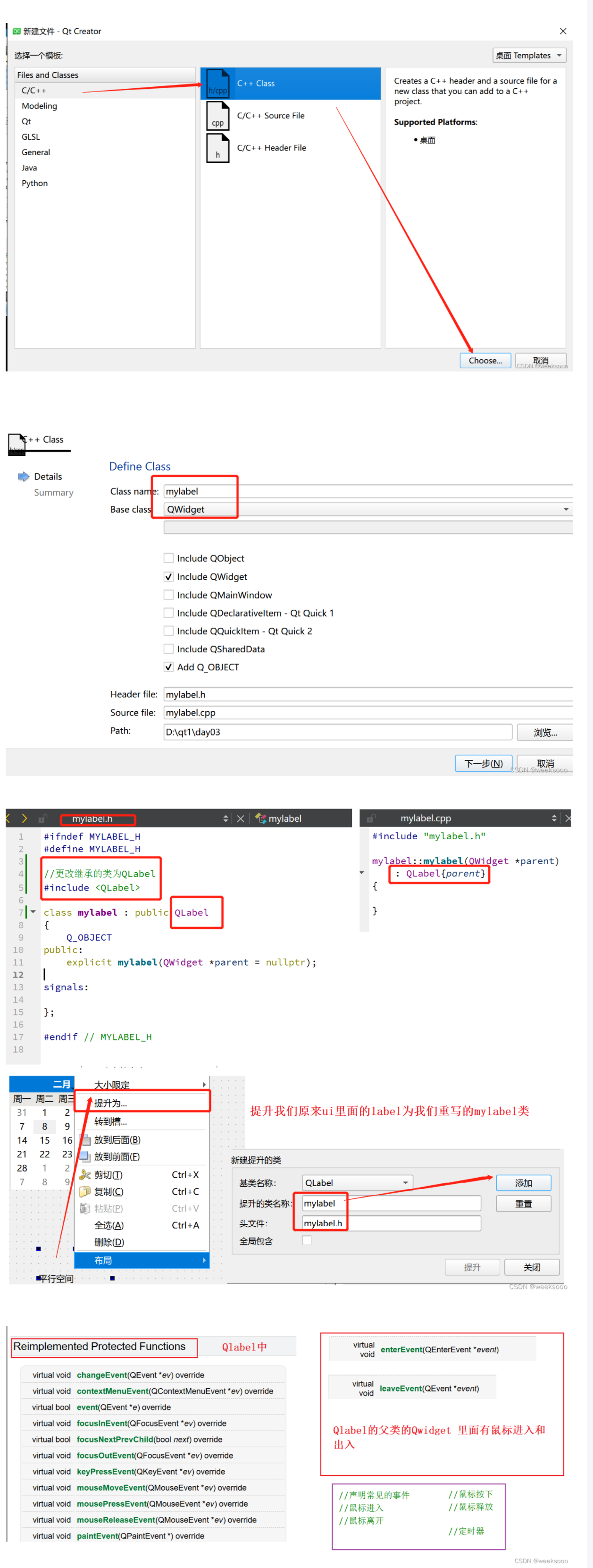The image size is (593, 1568).
Task: Click the 头文件 mylabel.h field
Action: click(x=391, y=1223)
